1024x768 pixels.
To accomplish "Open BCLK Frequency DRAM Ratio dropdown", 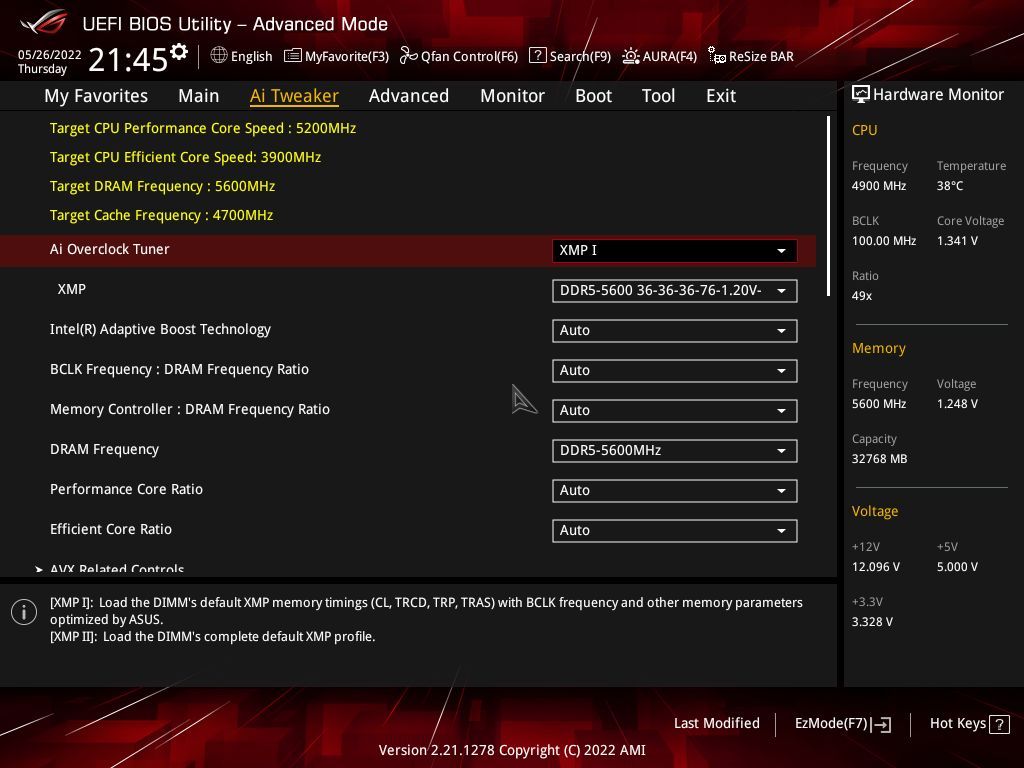I will (x=674, y=370).
